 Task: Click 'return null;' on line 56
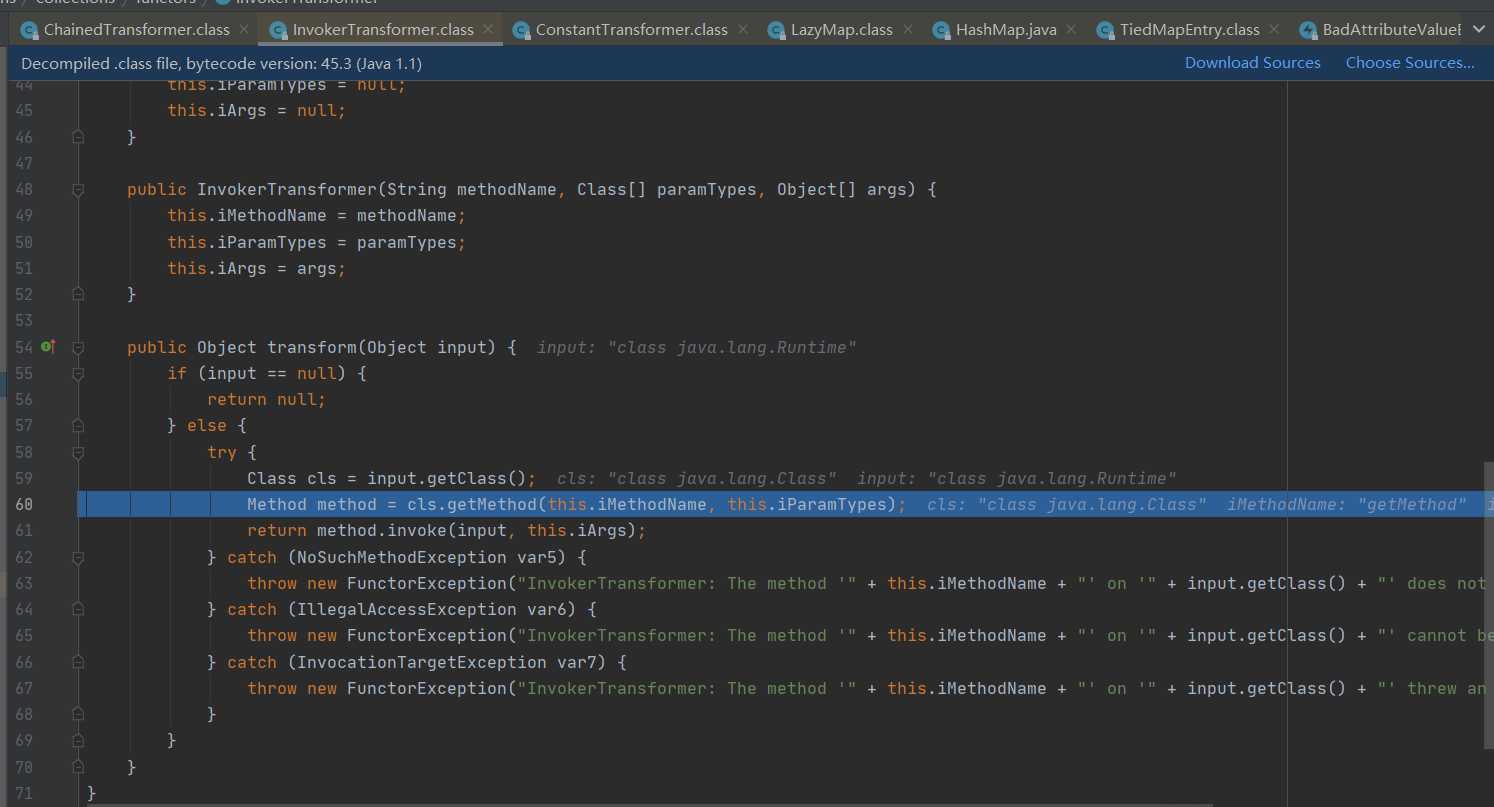(x=267, y=399)
